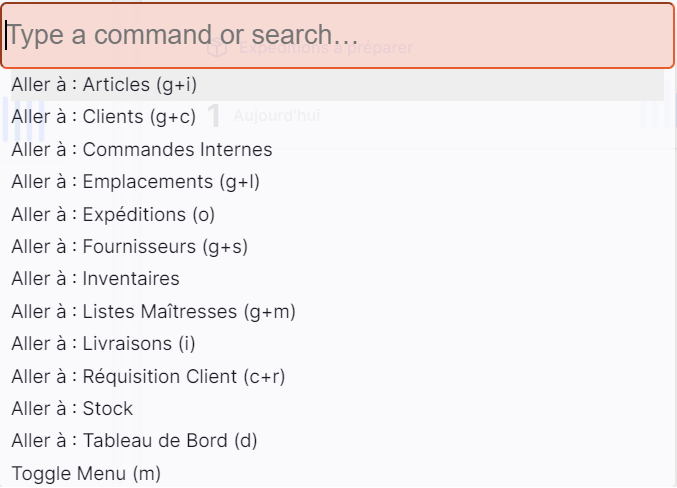This screenshot has width=677, height=488.
Task: Select Aller à : Articles (g+i)
Action: (x=338, y=85)
